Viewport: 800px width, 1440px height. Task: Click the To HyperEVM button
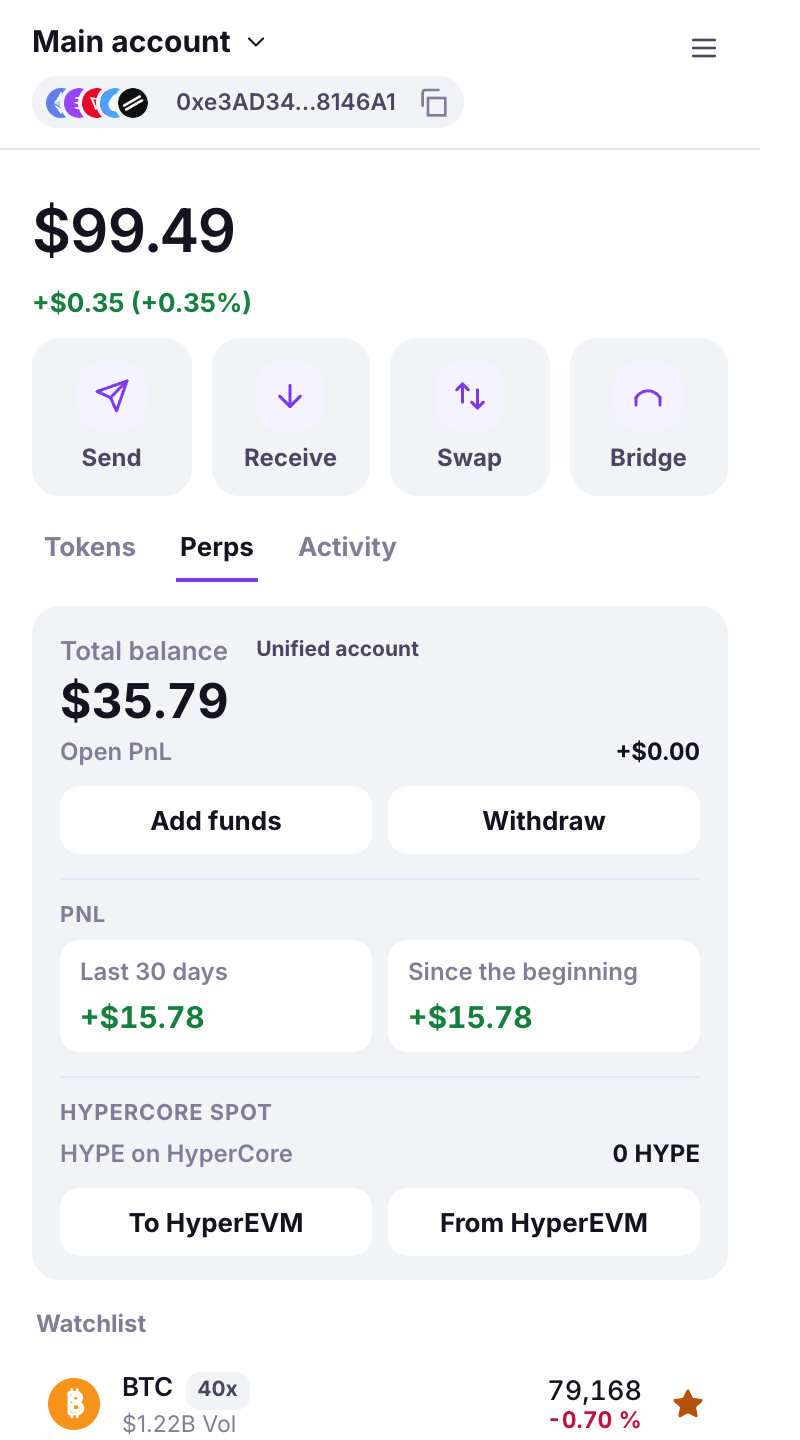pyautogui.click(x=216, y=1222)
